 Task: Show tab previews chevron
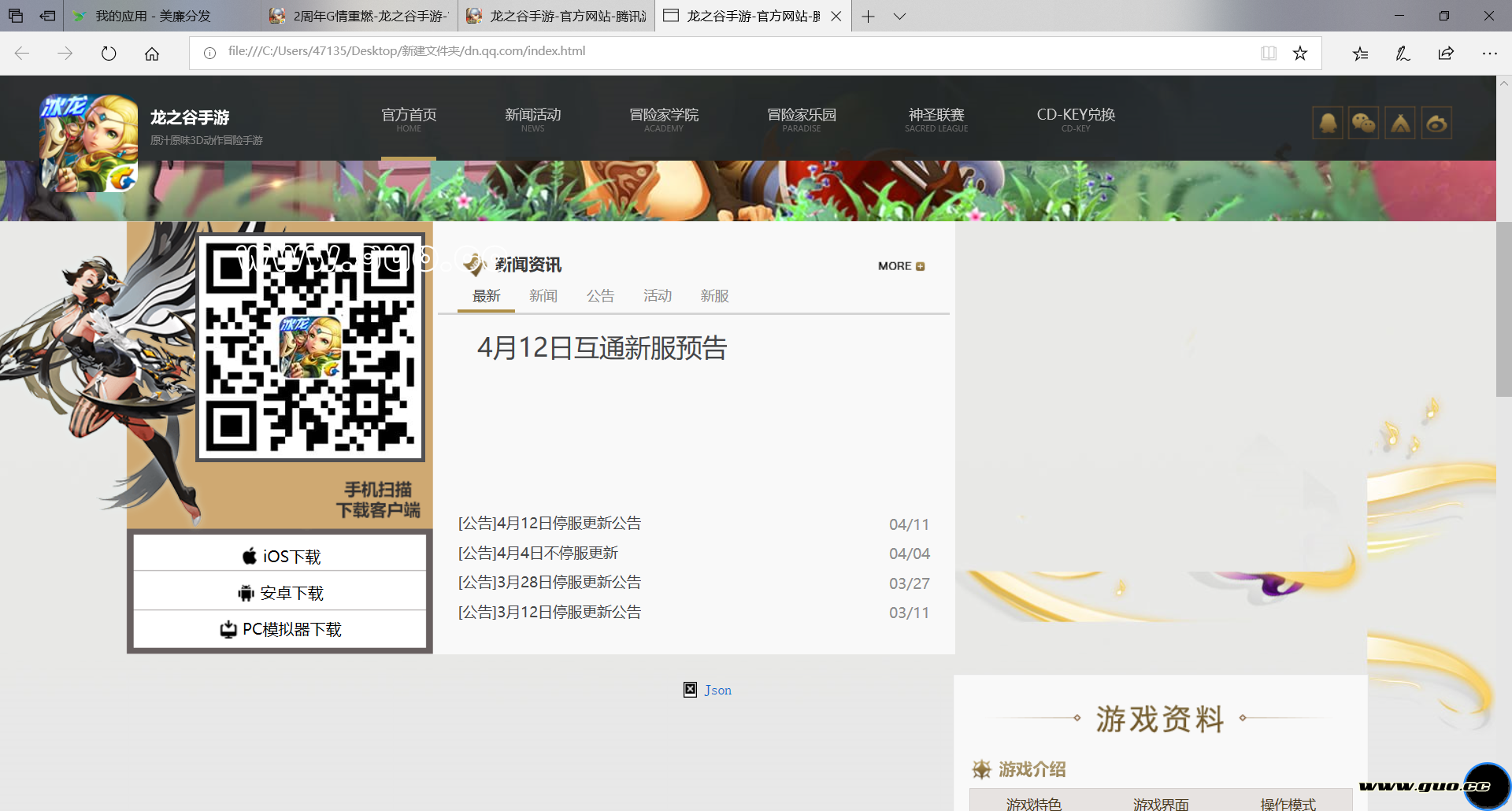click(x=899, y=16)
